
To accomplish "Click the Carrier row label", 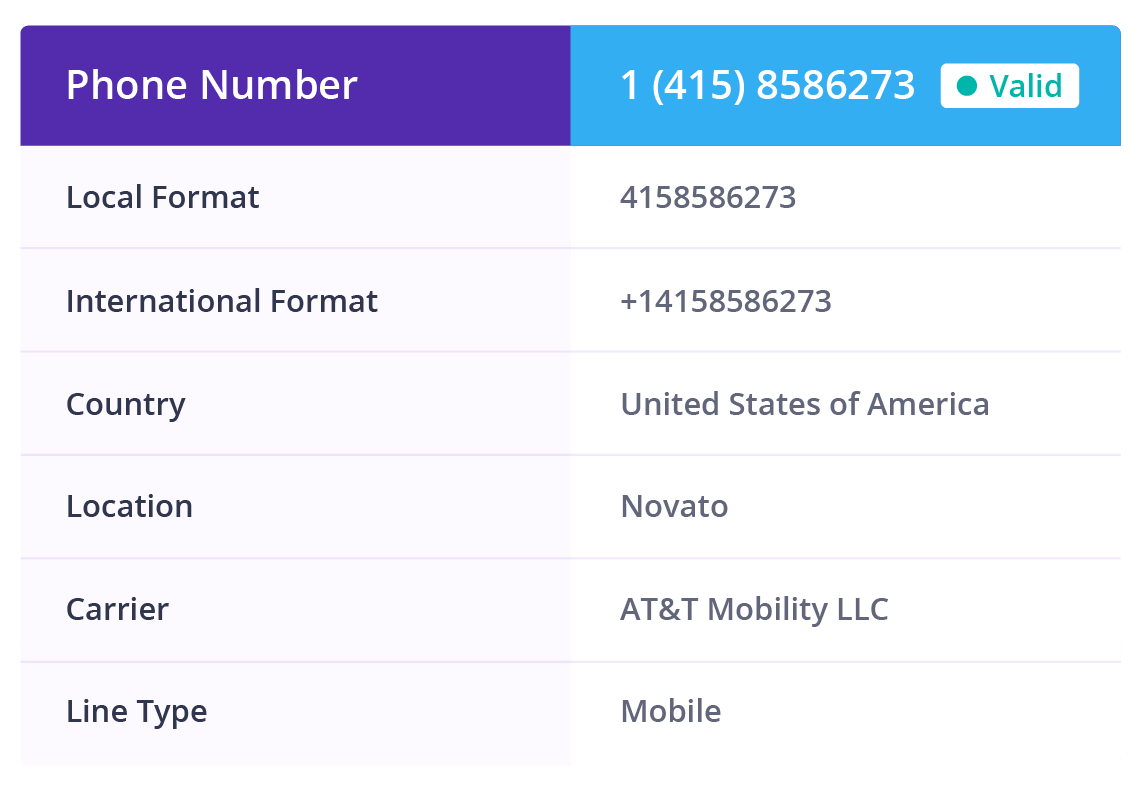I will pos(117,609).
